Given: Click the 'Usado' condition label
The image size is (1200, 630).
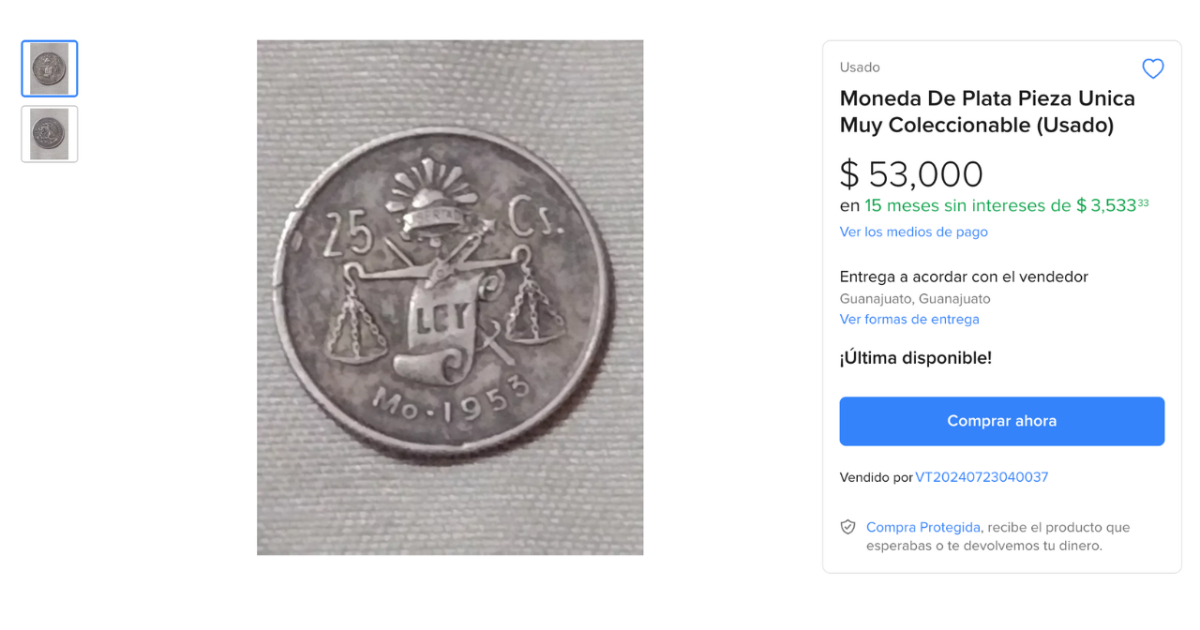Looking at the screenshot, I should (859, 67).
